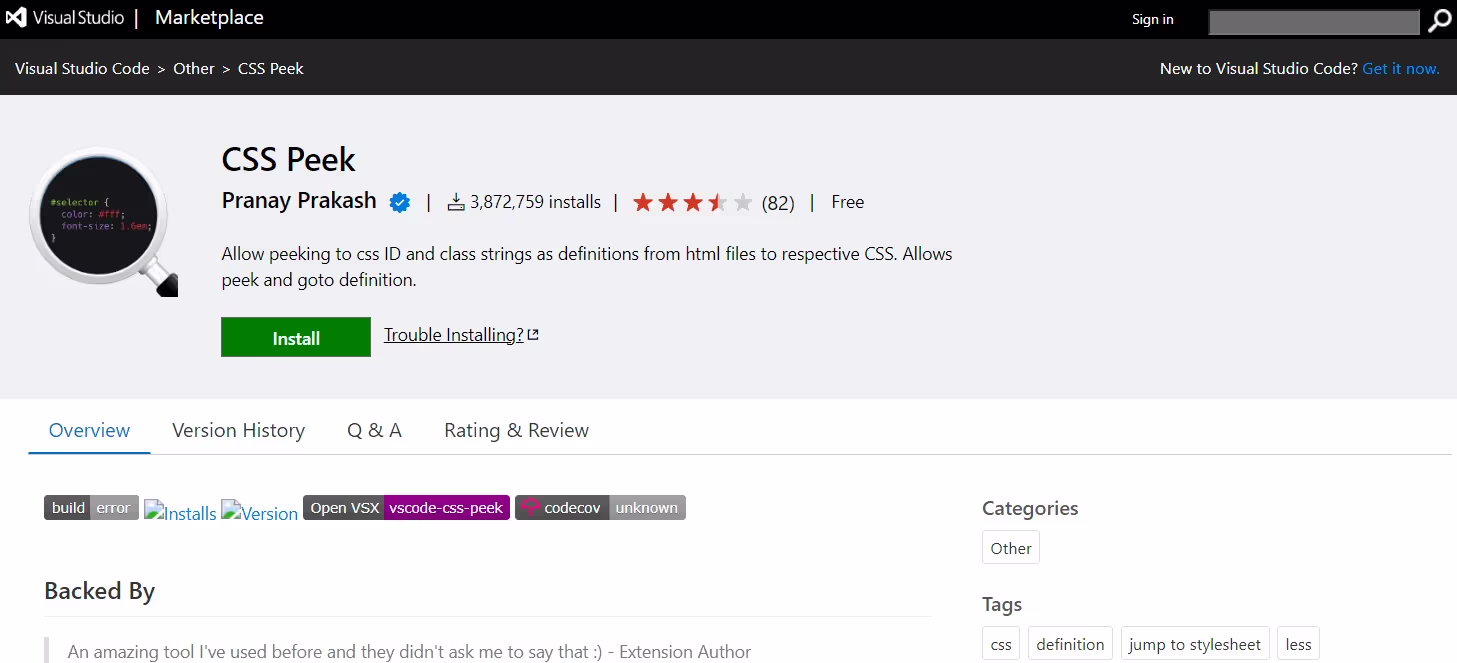The image size is (1457, 663).
Task: Open the Rating & Review tab
Action: pos(516,430)
